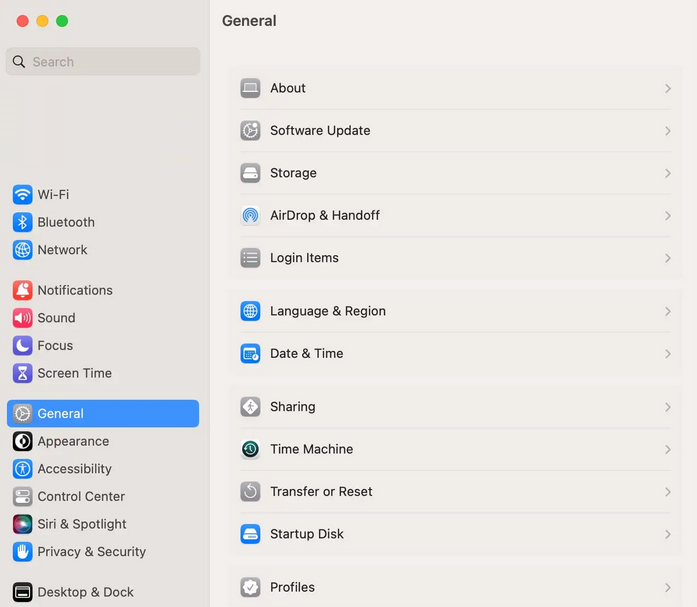
Task: Open the Storage label
Action: pyautogui.click(x=293, y=173)
